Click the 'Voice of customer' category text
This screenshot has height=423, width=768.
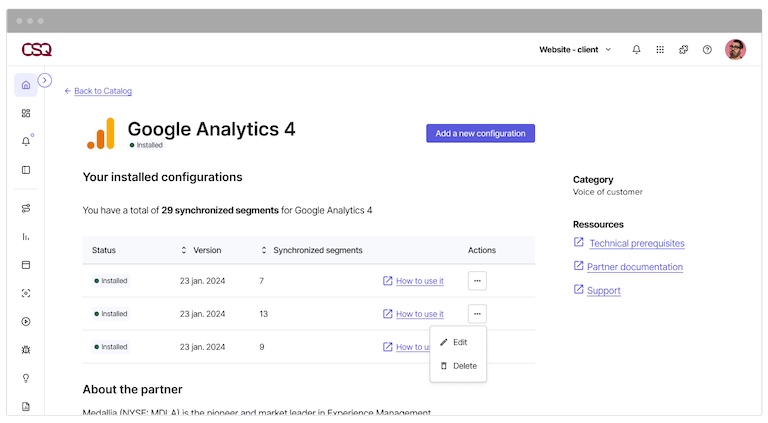click(x=607, y=192)
